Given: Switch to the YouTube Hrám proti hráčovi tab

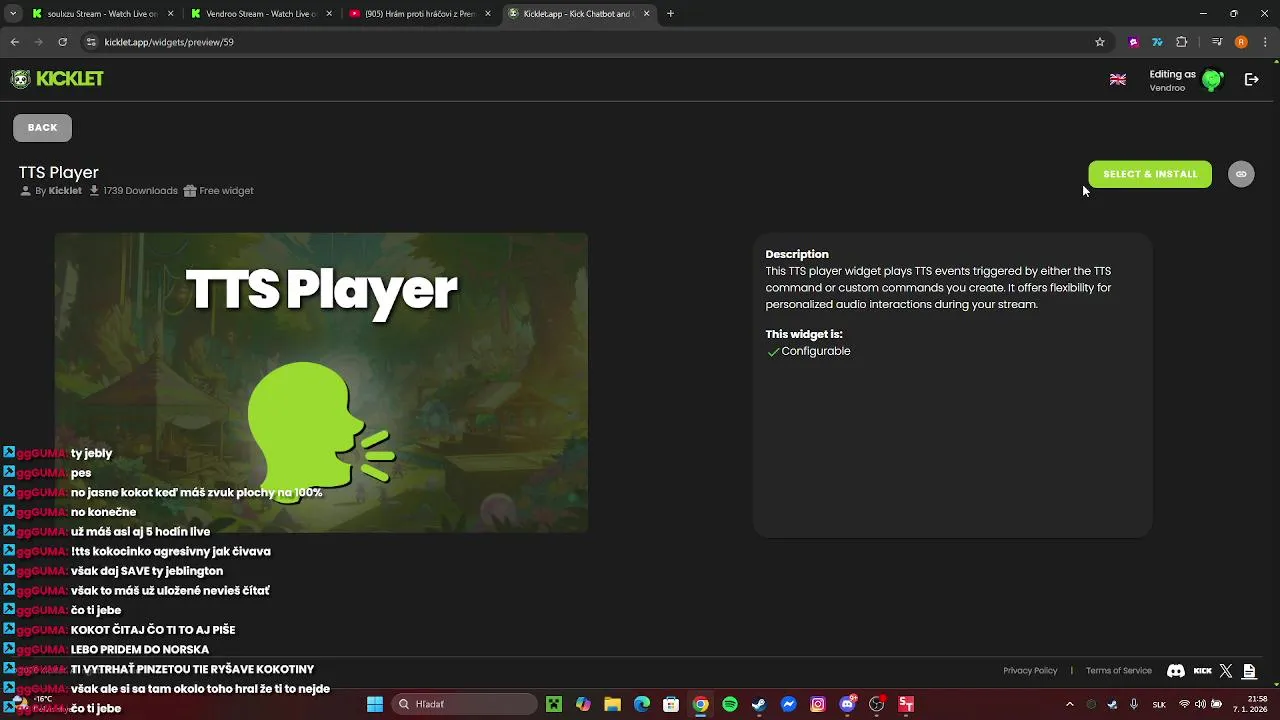Looking at the screenshot, I should [x=420, y=14].
